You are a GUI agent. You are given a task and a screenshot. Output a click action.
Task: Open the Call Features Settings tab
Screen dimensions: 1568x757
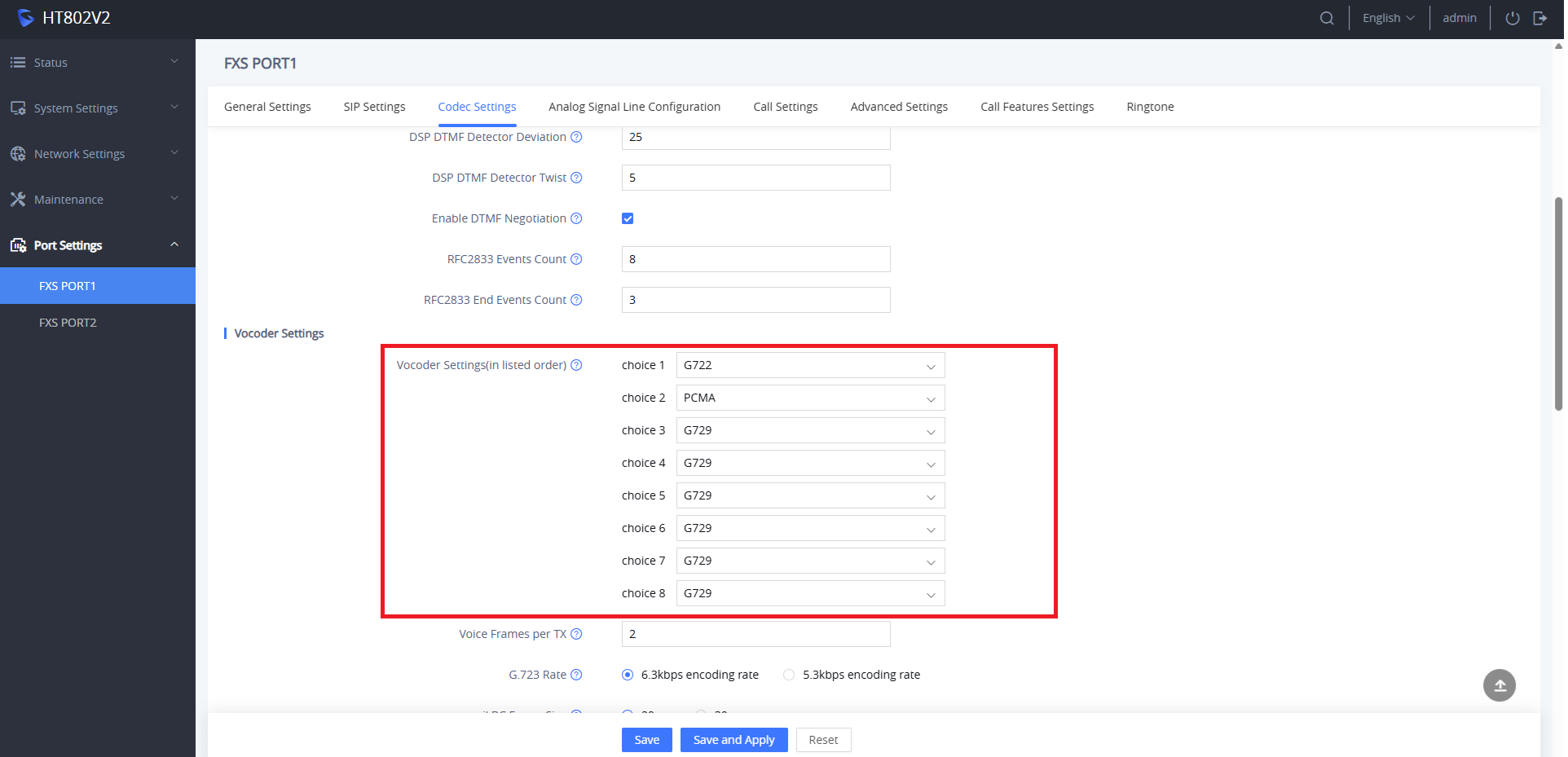pyautogui.click(x=1037, y=107)
